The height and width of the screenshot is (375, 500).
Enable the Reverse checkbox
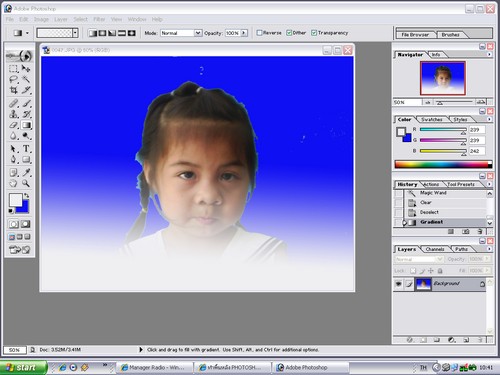(x=259, y=33)
